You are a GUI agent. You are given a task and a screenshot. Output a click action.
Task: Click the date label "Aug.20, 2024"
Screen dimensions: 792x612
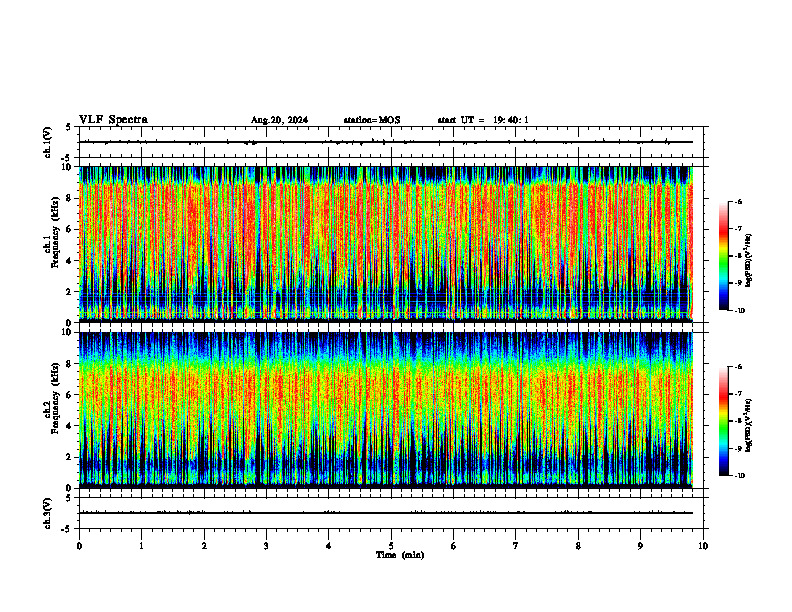(x=279, y=120)
